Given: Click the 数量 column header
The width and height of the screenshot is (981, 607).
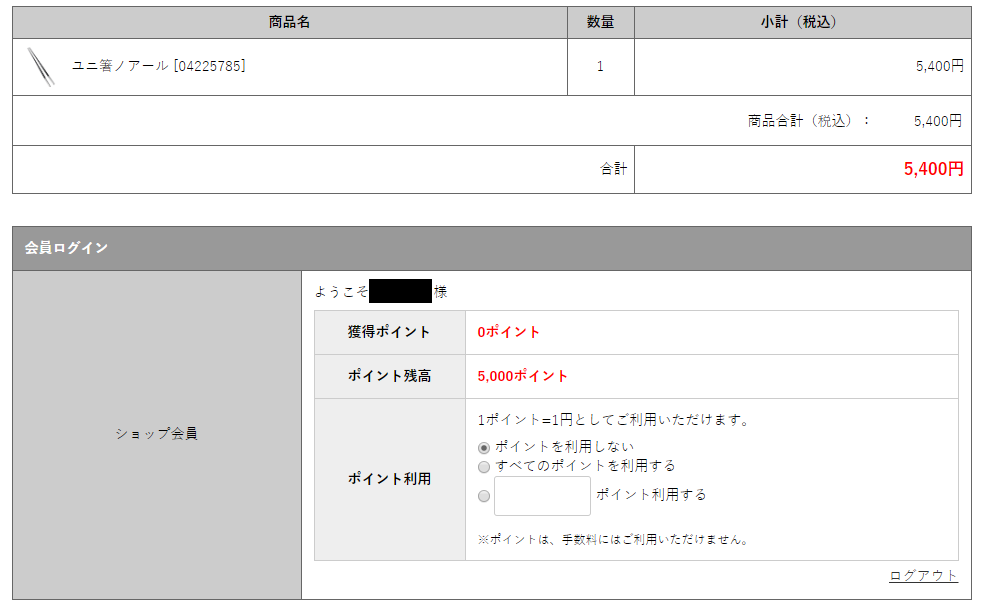Looking at the screenshot, I should point(601,22).
